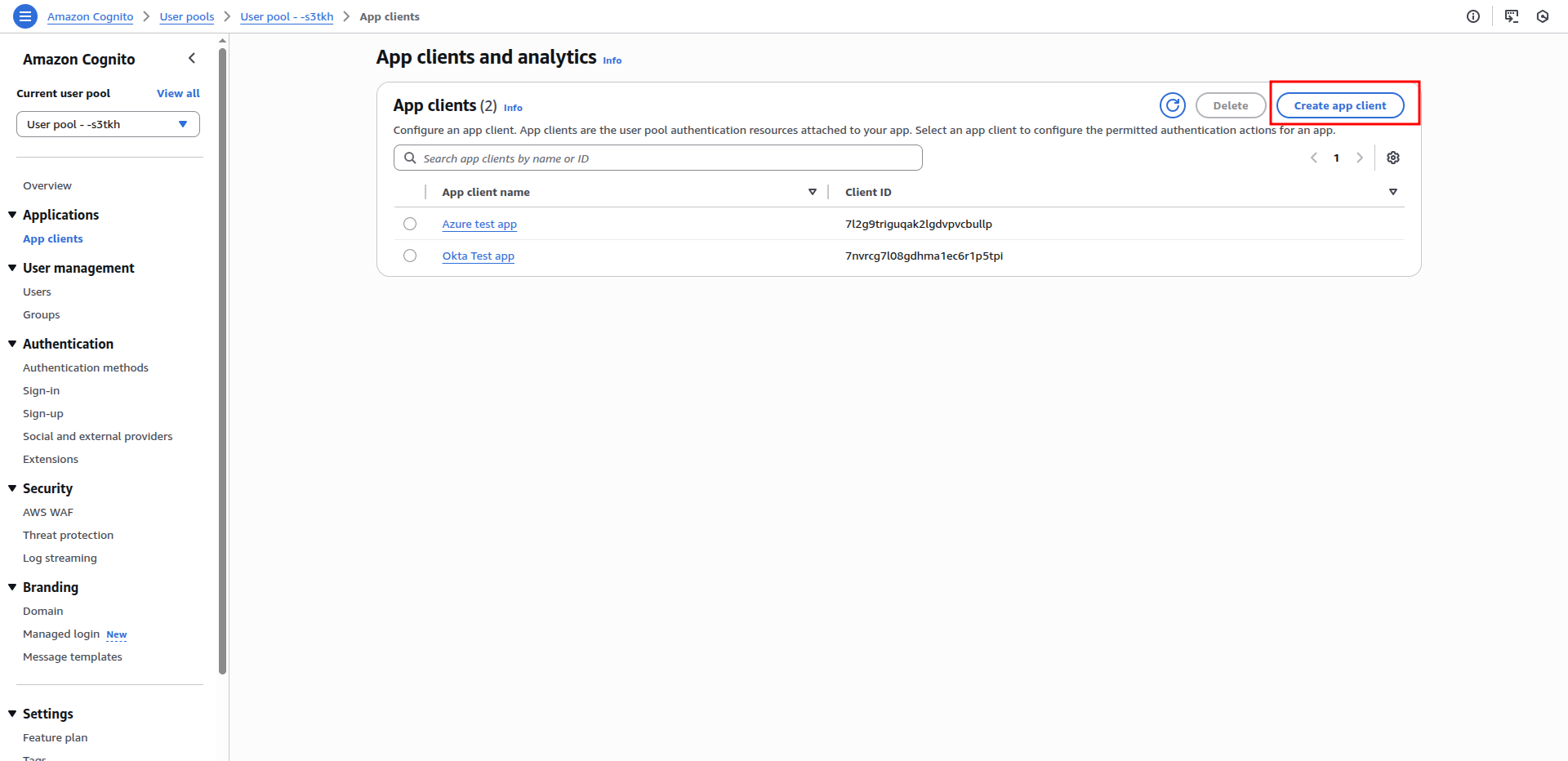Click the search app clients field

(658, 158)
